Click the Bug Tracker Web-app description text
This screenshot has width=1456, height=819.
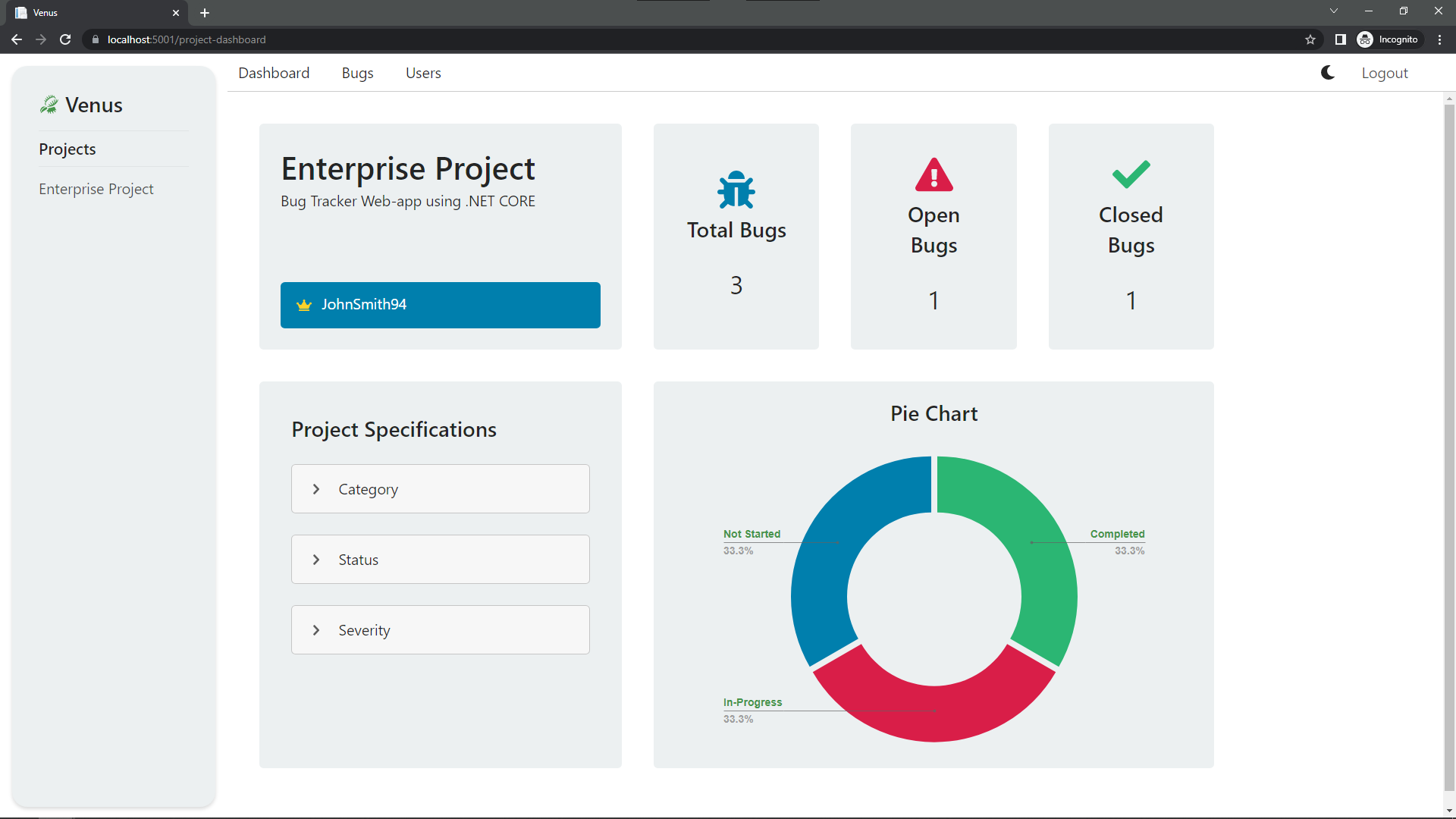(408, 201)
